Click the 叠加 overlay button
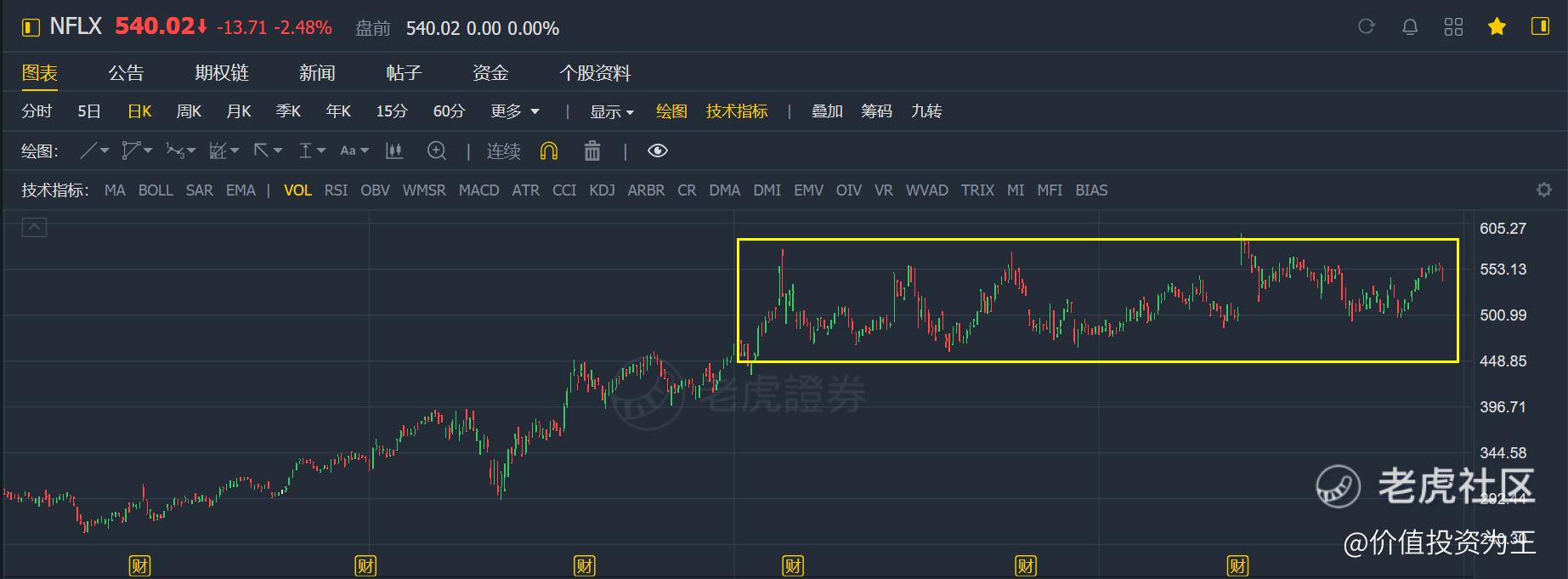Screen dimensions: 1568x579 pyautogui.click(x=827, y=111)
